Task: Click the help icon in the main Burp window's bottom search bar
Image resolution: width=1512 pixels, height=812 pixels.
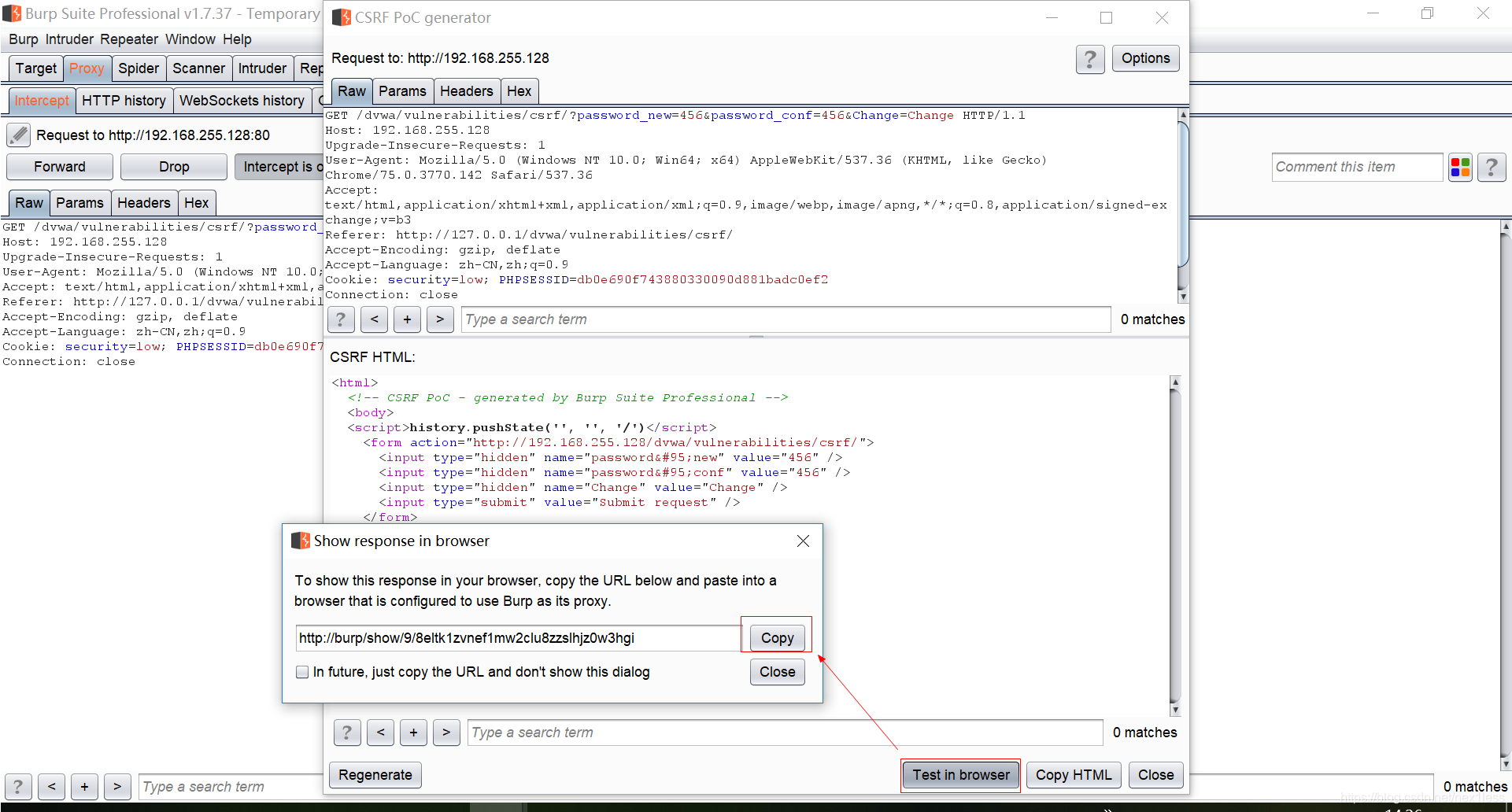Action: click(x=18, y=787)
